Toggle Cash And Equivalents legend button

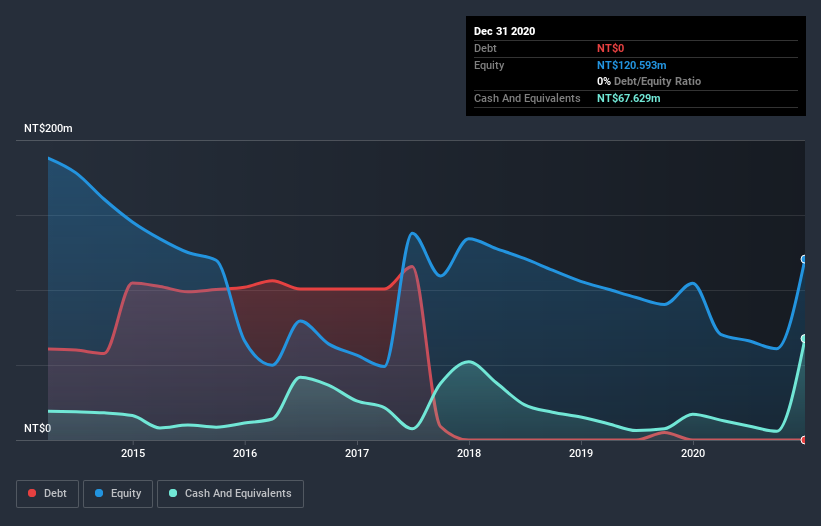[230, 494]
